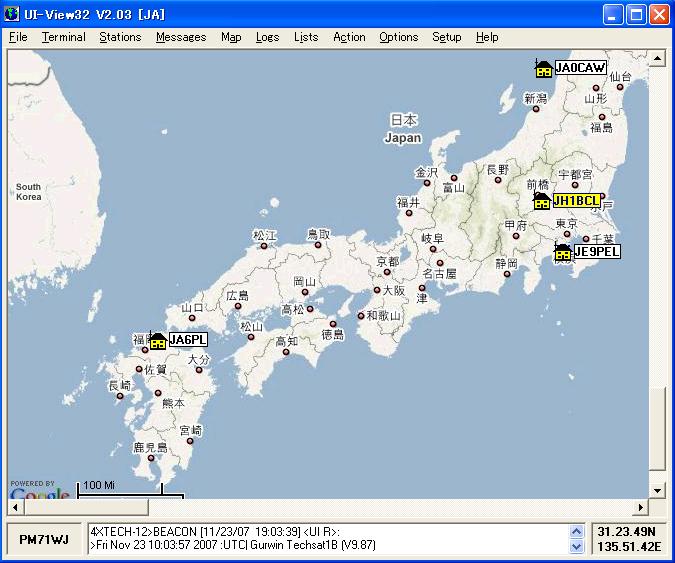This screenshot has width=675, height=563.
Task: Click the UI-View32 title bar app icon
Action: coord(13,13)
